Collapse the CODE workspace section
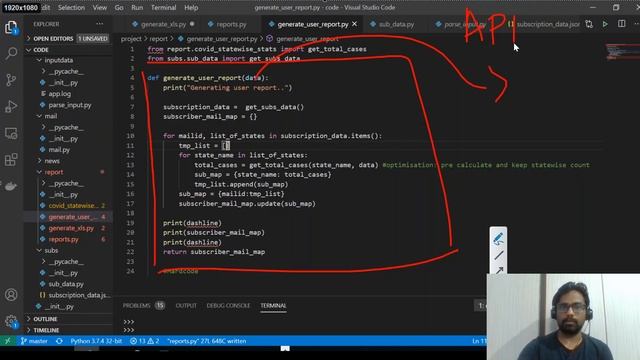The width and height of the screenshot is (640, 360). tap(68, 50)
